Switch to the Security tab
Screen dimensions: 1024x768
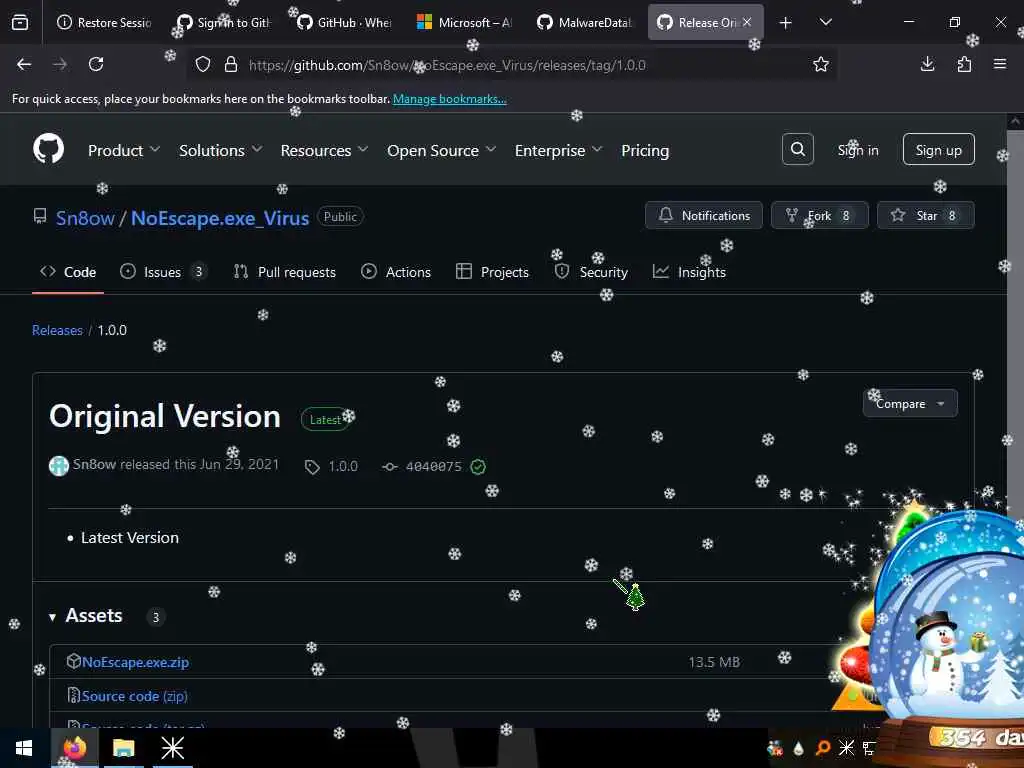tap(591, 272)
